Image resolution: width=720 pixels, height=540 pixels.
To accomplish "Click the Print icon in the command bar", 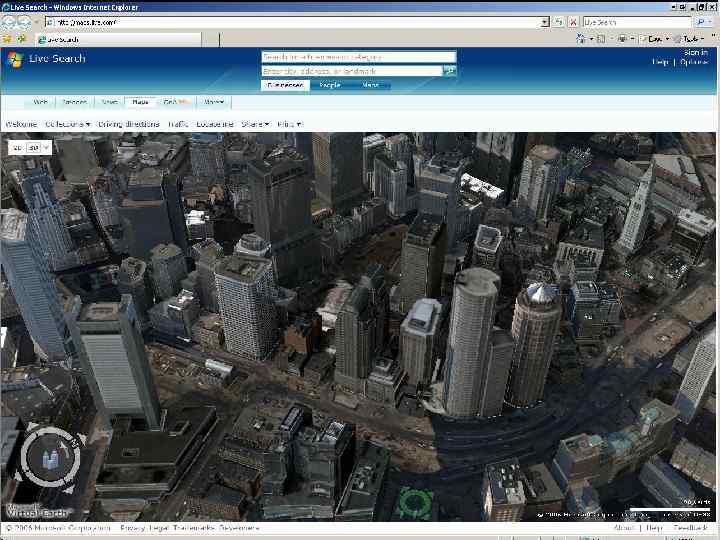I will [622, 39].
